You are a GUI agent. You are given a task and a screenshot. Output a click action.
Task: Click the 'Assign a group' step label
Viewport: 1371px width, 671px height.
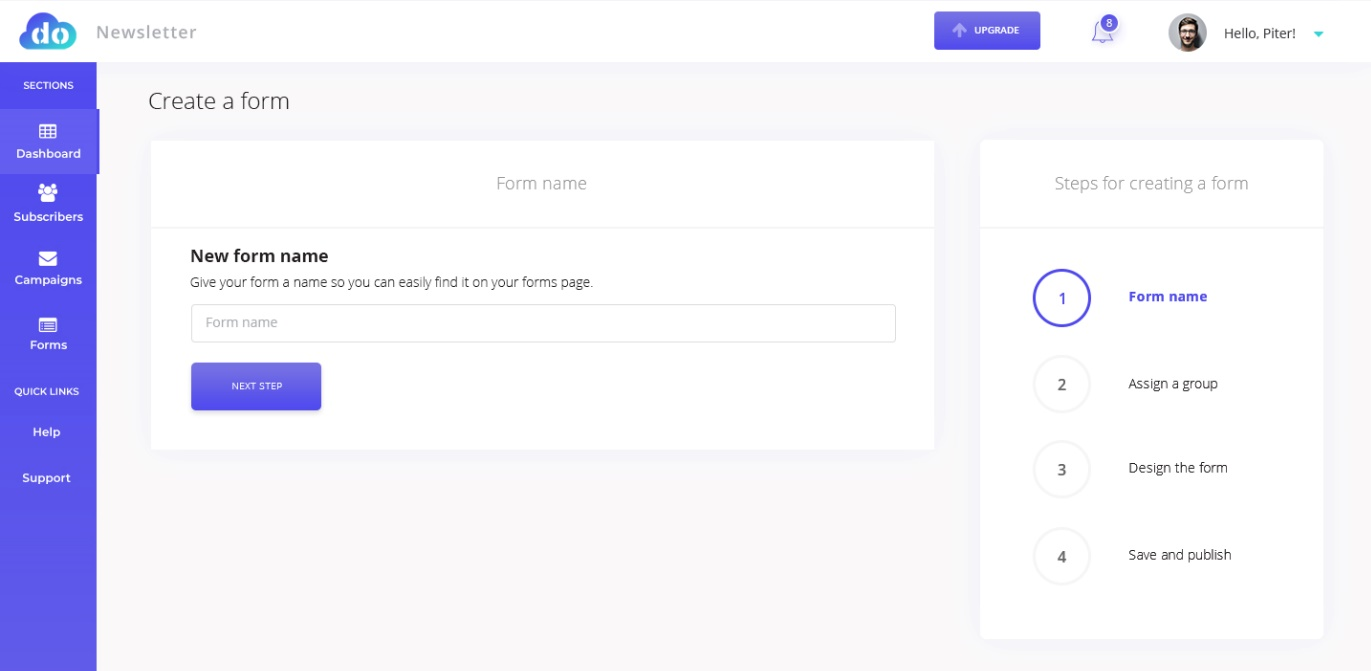pos(1173,384)
